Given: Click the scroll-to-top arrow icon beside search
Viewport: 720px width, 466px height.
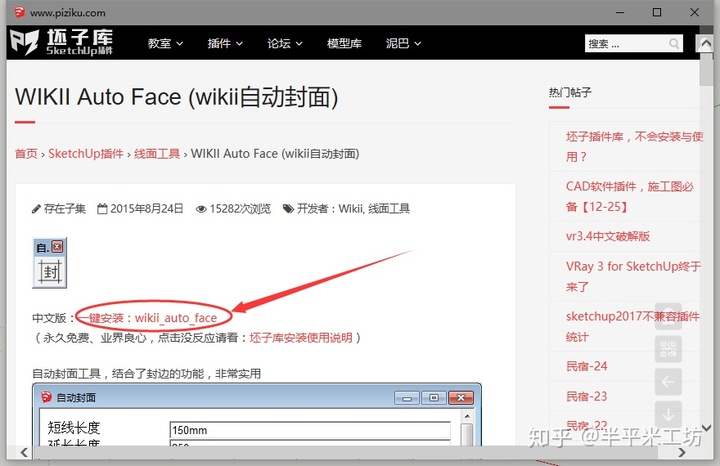Looking at the screenshot, I should click(705, 44).
